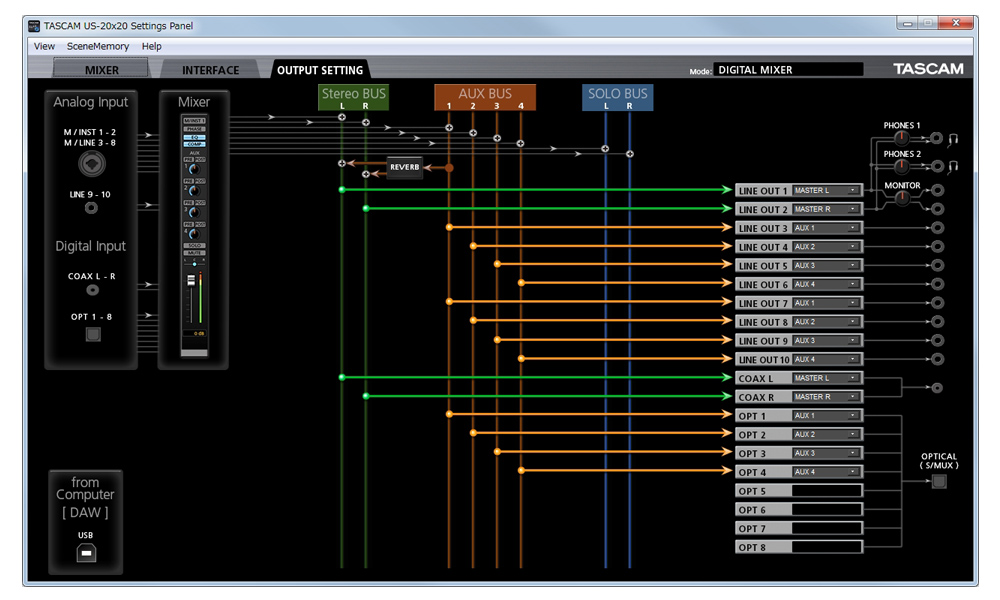
Task: Select the OUTPUT SETTING tab
Action: coord(320,70)
